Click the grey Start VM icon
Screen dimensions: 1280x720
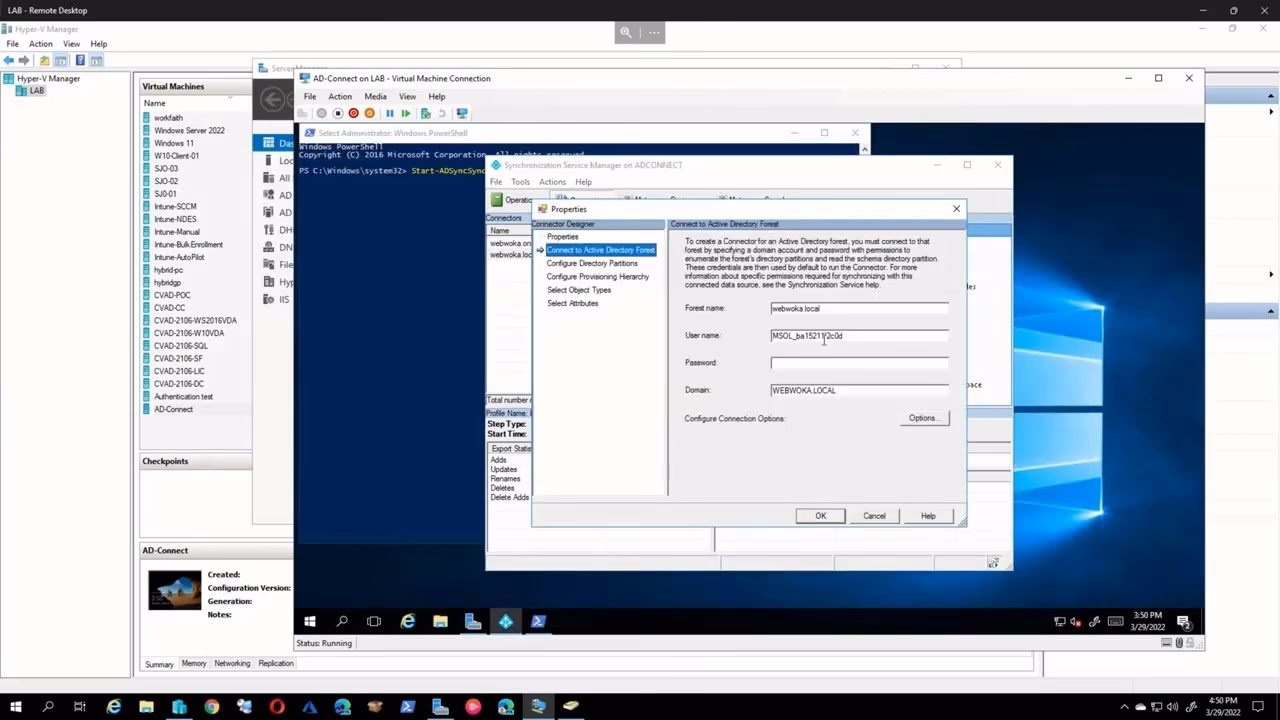[x=322, y=113]
